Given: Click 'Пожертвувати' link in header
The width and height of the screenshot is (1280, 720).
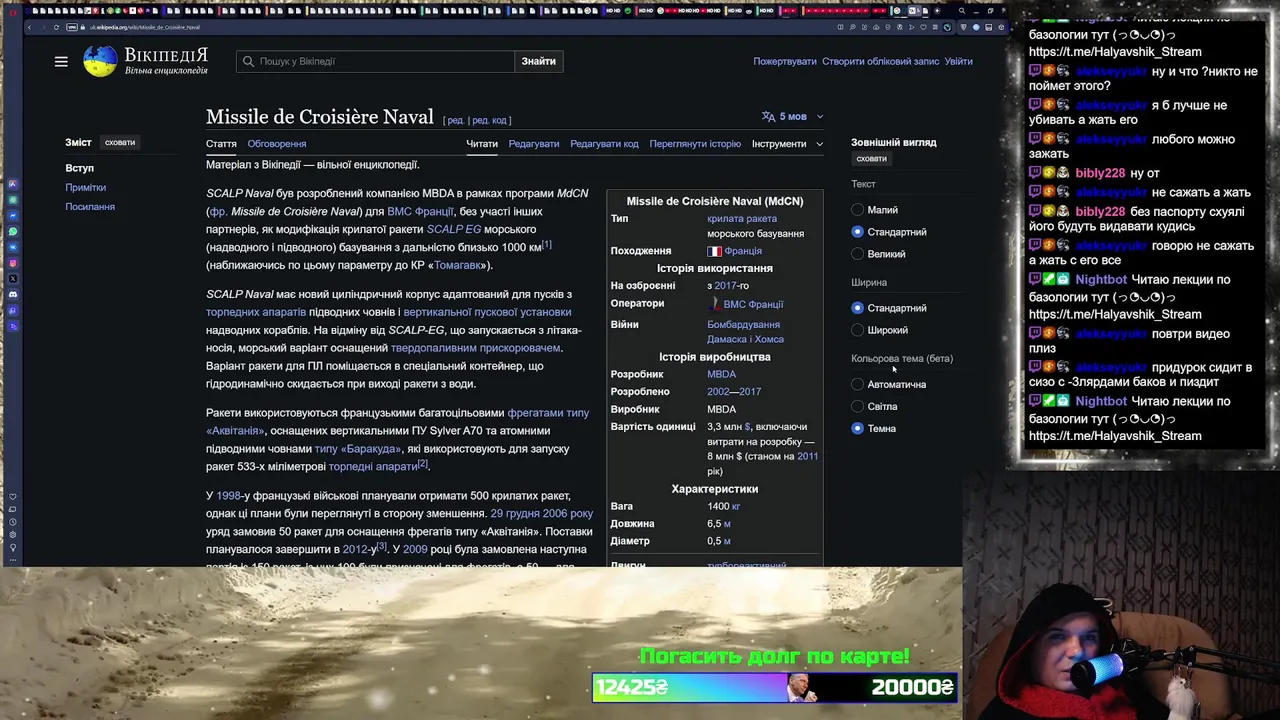Looking at the screenshot, I should coord(785,62).
